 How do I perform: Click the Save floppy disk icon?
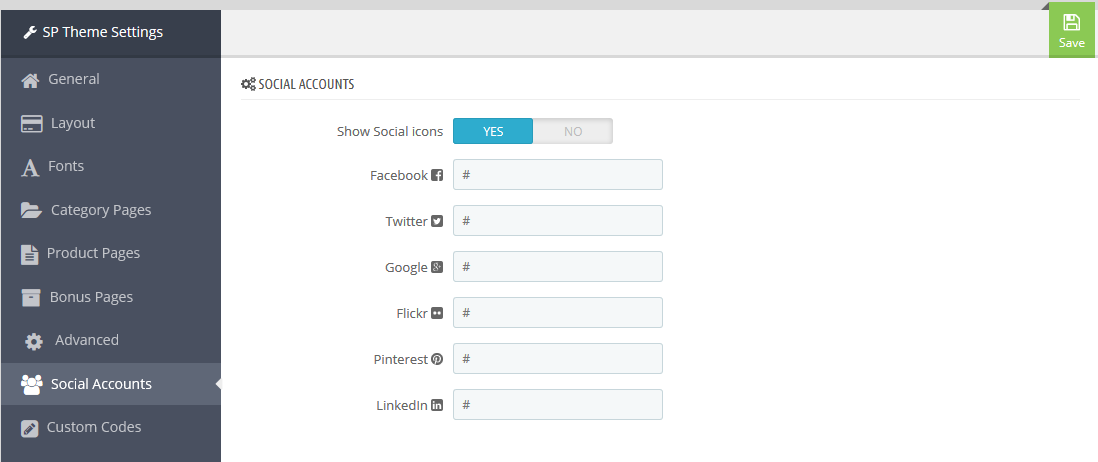pyautogui.click(x=1071, y=22)
